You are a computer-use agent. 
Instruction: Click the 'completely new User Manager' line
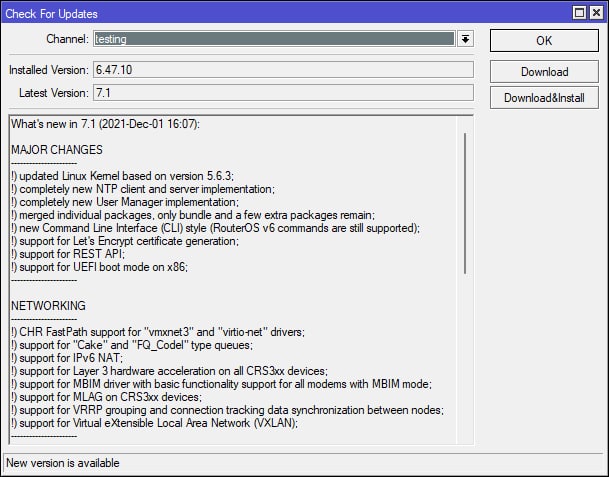pos(125,202)
